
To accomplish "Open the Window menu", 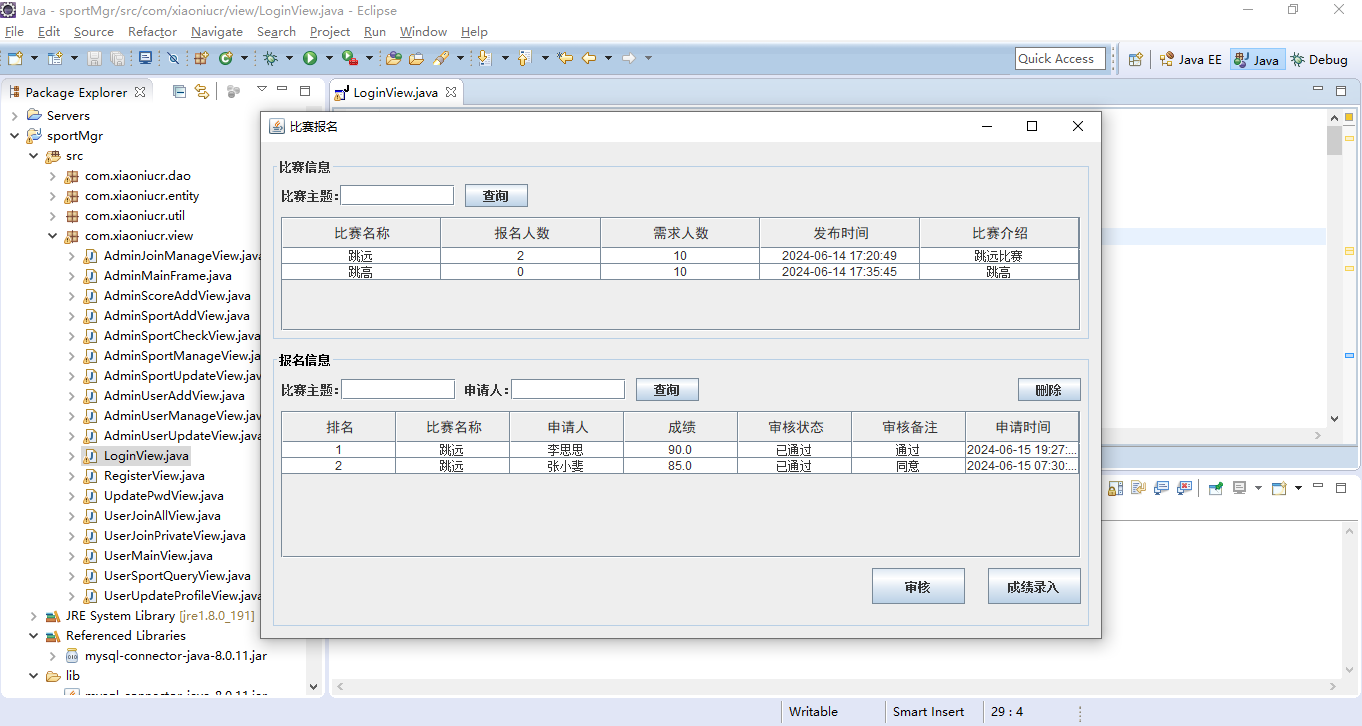I will 424,32.
